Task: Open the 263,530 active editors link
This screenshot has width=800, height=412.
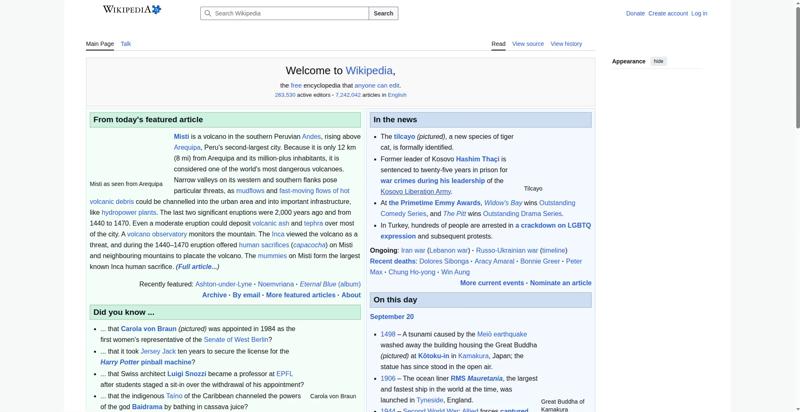Action: coord(285,95)
